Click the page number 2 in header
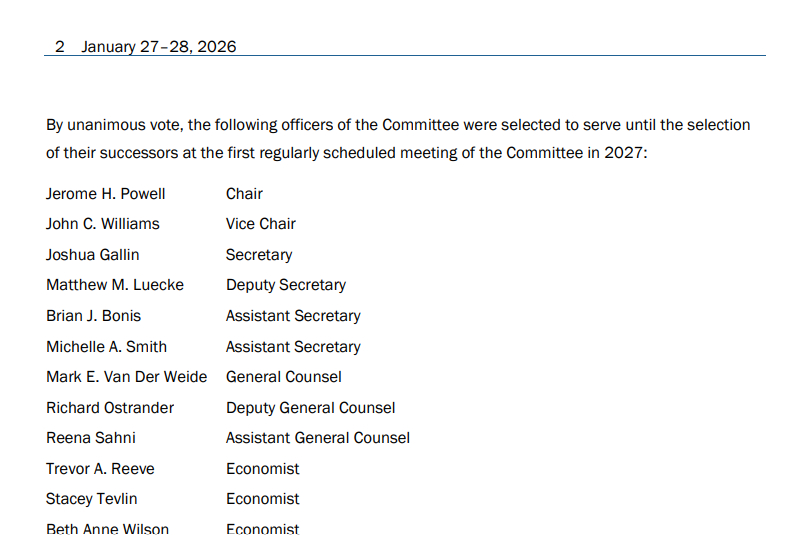This screenshot has height=547, width=806. (60, 47)
